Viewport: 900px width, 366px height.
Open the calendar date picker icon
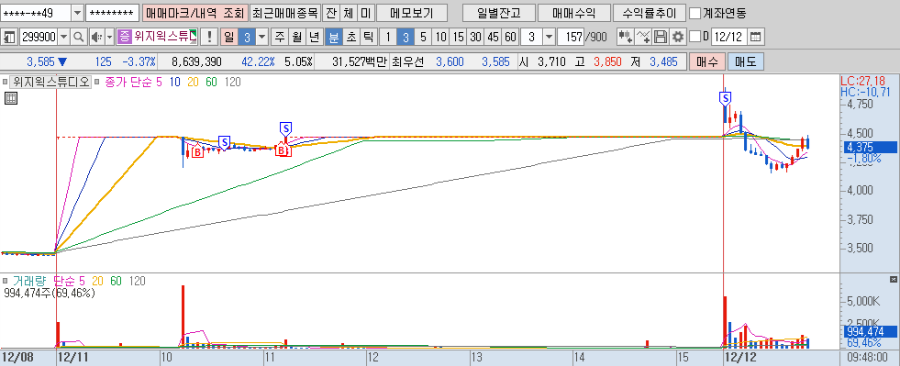756,37
